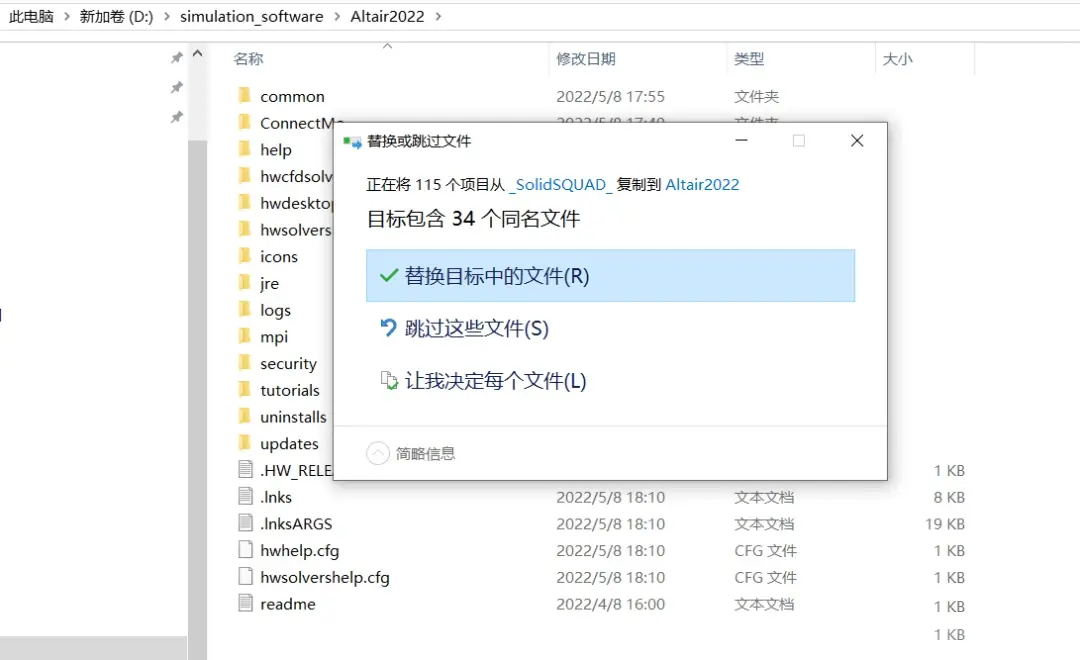Select the hwsolvershelp.cfg file icon

(245, 577)
